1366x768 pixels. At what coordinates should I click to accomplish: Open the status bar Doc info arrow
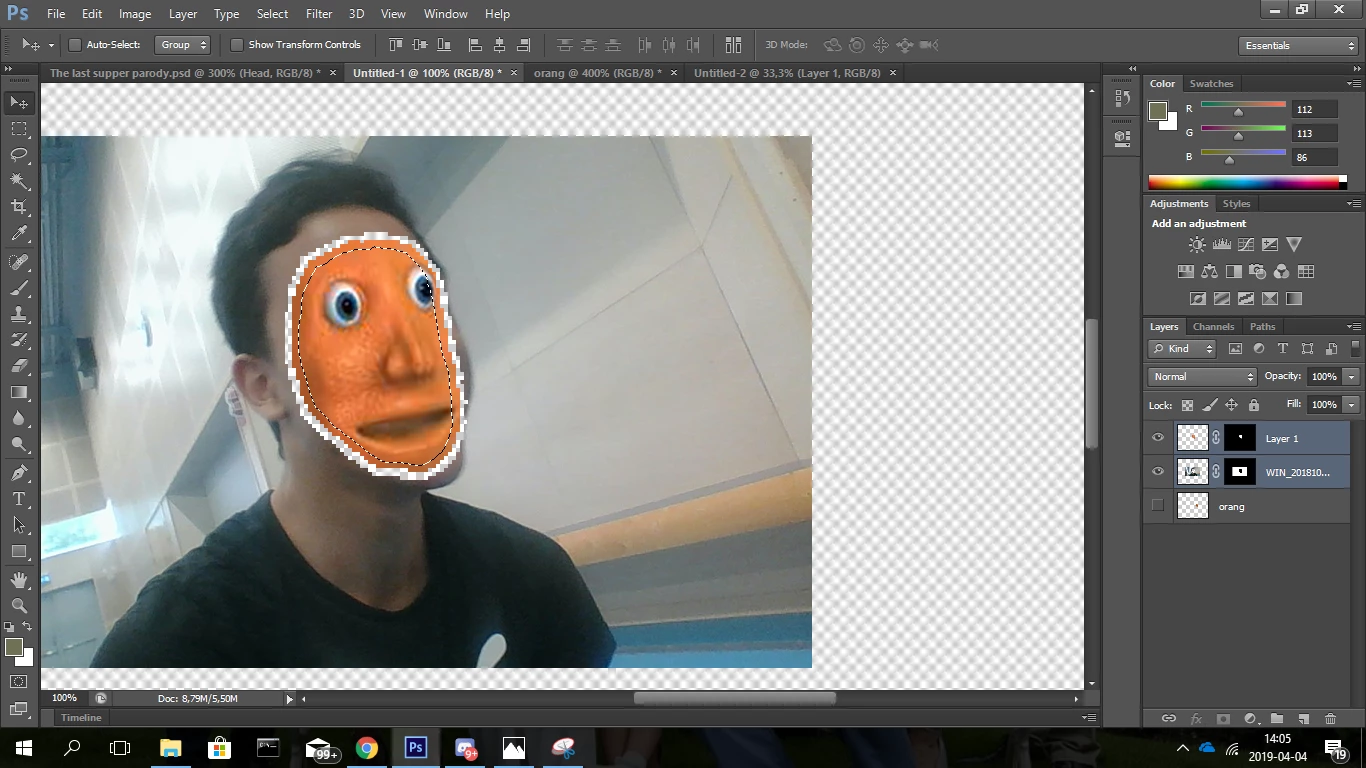tap(290, 699)
